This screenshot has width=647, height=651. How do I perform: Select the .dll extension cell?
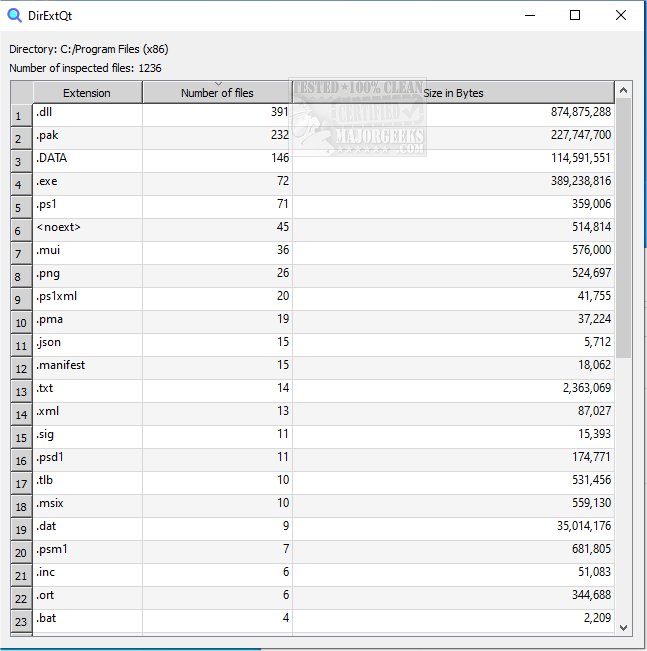click(88, 115)
